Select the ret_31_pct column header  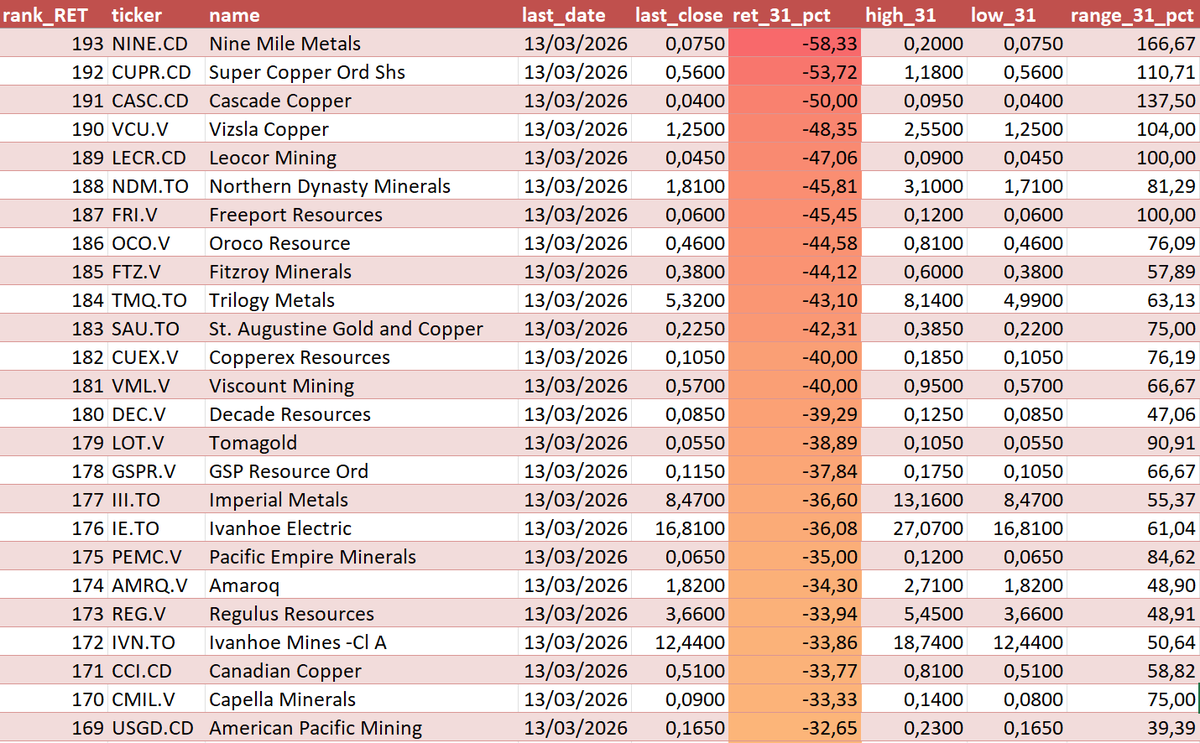796,15
